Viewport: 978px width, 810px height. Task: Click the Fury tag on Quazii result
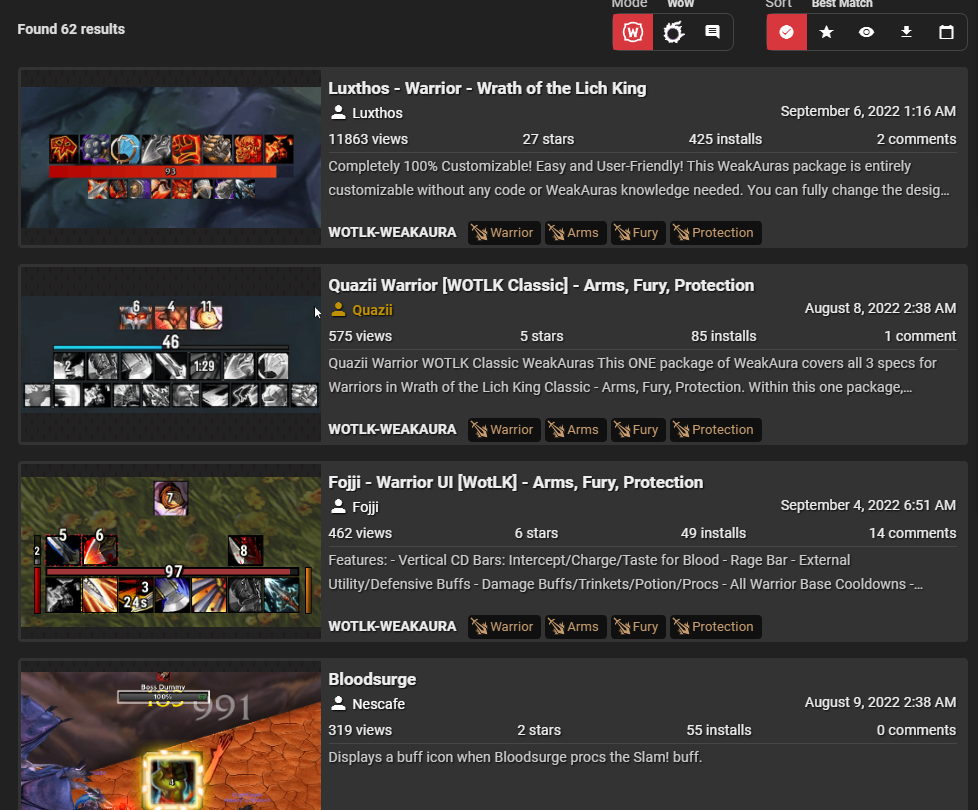pos(638,430)
